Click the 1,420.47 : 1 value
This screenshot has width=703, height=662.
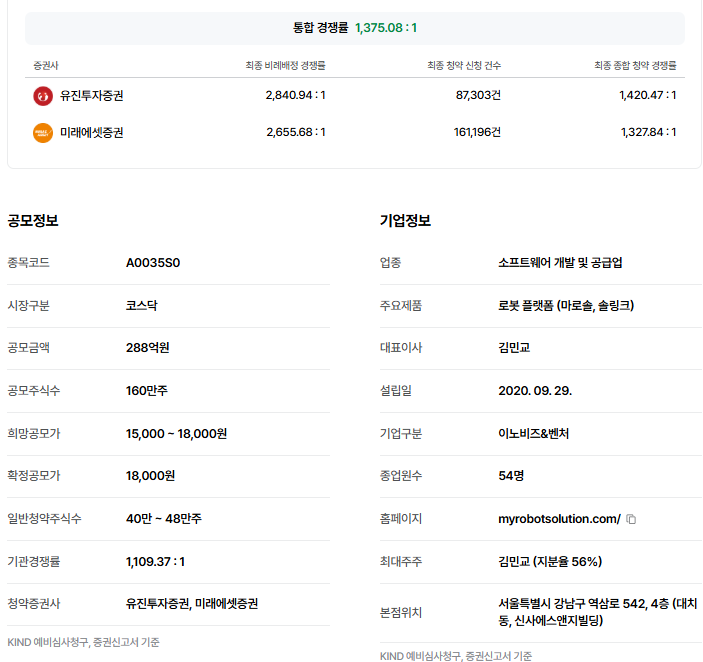click(x=648, y=95)
